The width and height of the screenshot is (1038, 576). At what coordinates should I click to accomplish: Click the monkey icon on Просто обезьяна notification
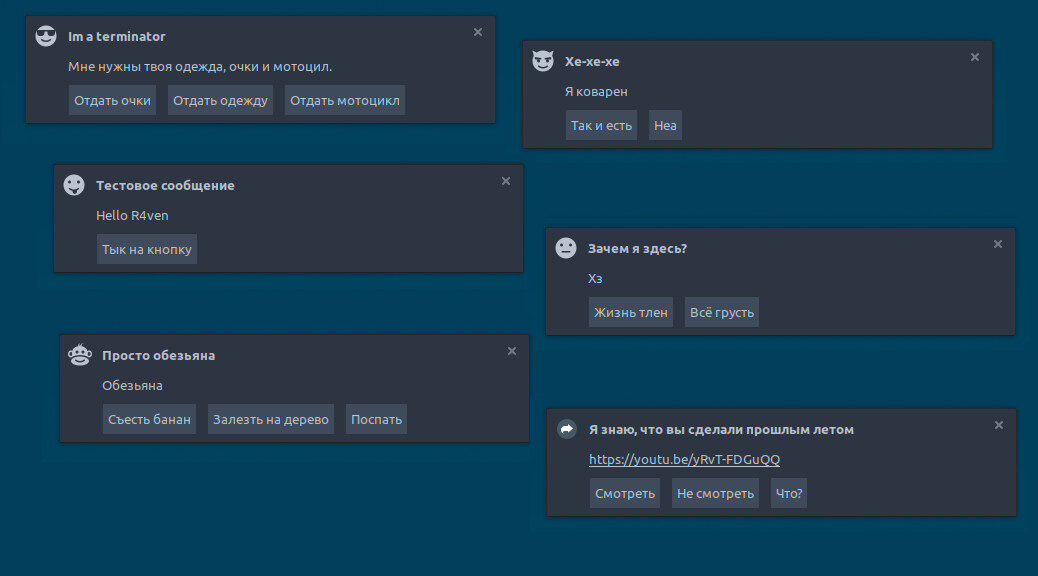[80, 355]
